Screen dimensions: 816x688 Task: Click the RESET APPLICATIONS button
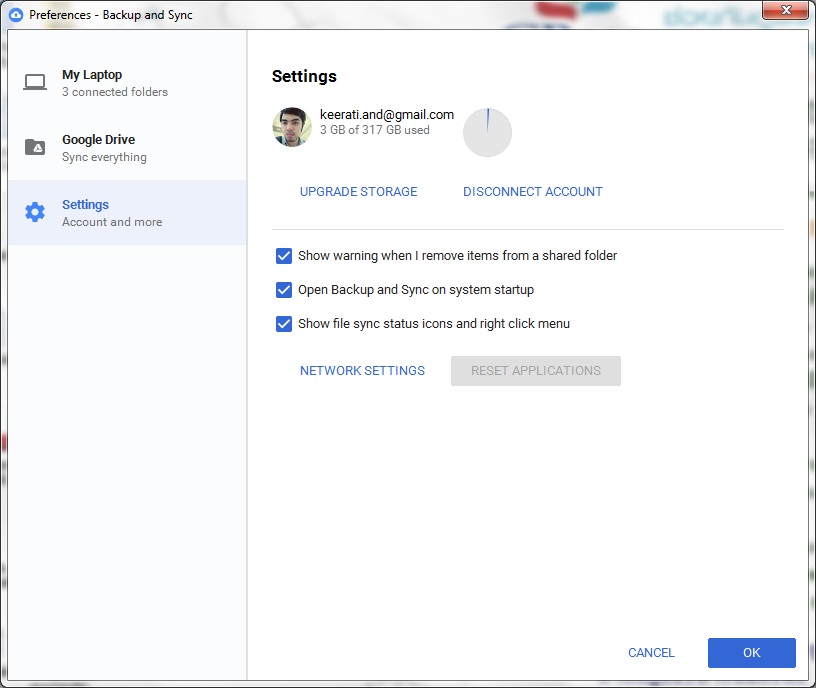(535, 371)
